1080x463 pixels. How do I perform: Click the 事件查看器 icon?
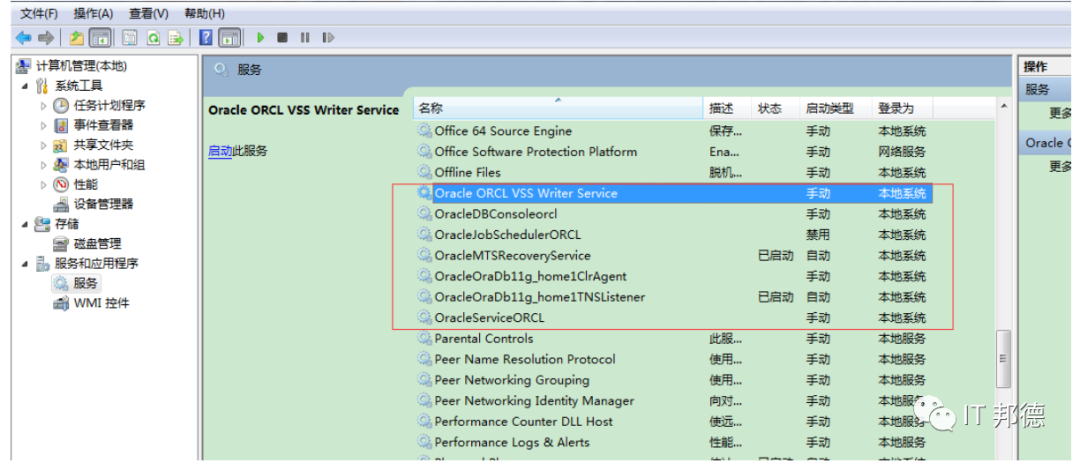pos(61,125)
